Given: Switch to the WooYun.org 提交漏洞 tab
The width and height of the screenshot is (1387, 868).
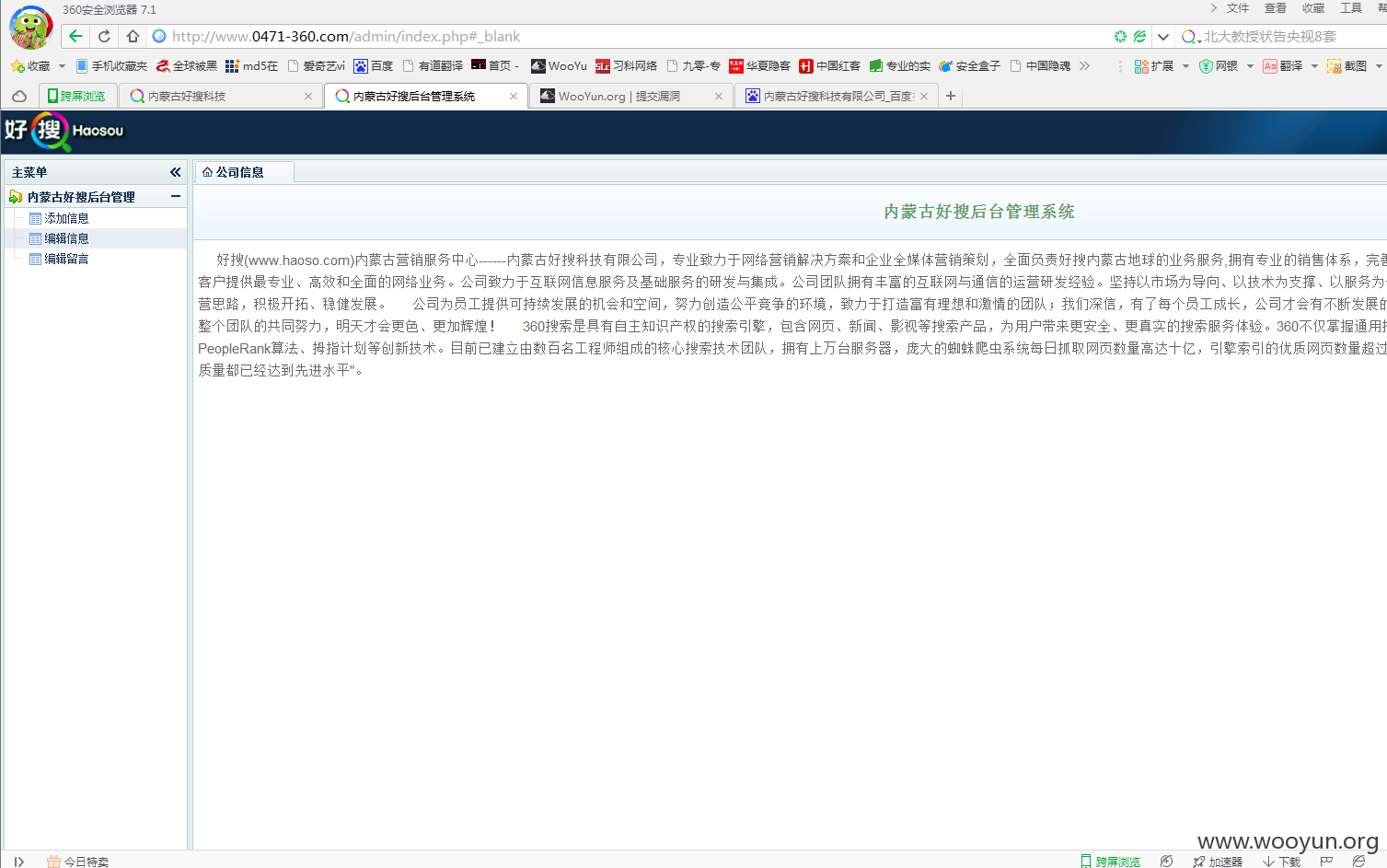Looking at the screenshot, I should click(631, 96).
